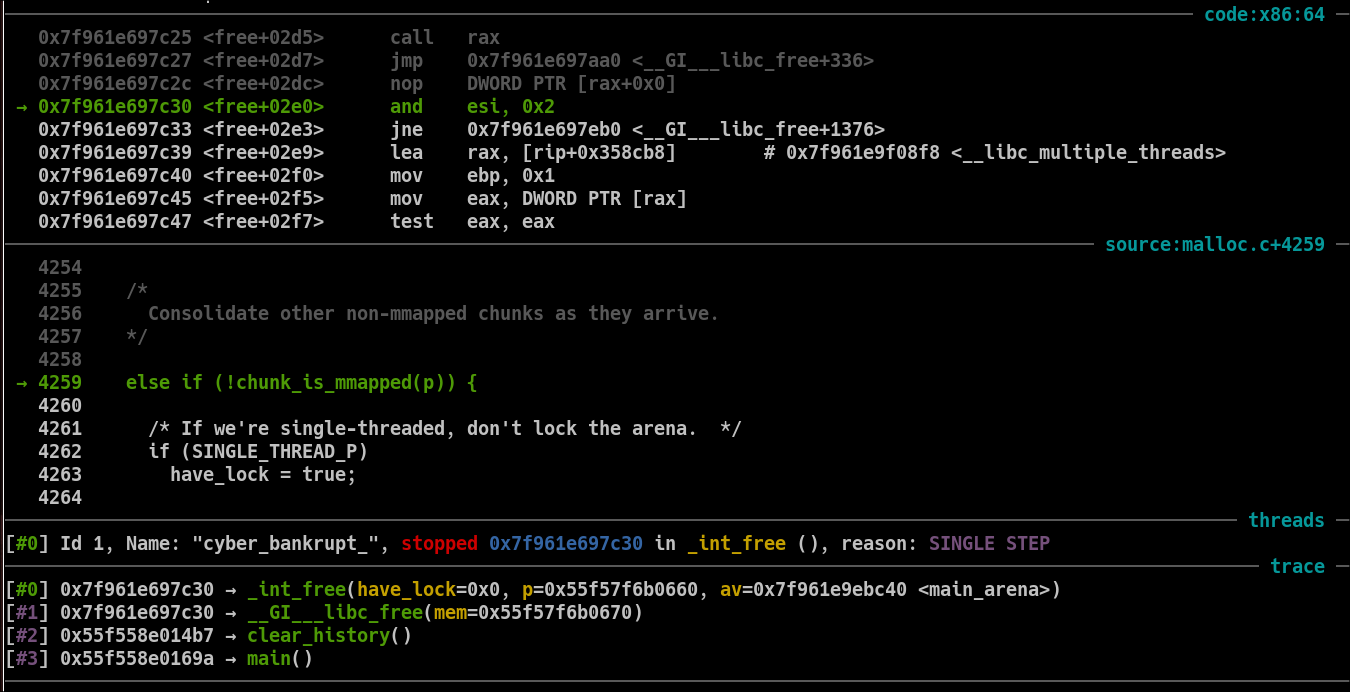Click the threads section label
This screenshot has height=692, width=1350.
tap(1286, 520)
